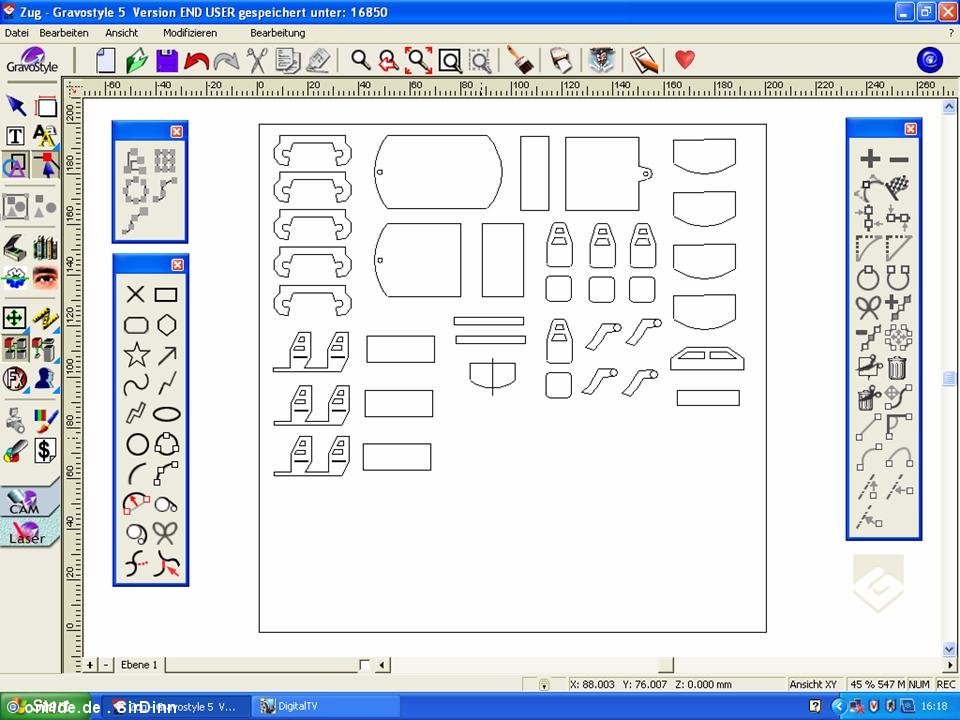Choose the T text tool
960x720 pixels.
[15, 136]
